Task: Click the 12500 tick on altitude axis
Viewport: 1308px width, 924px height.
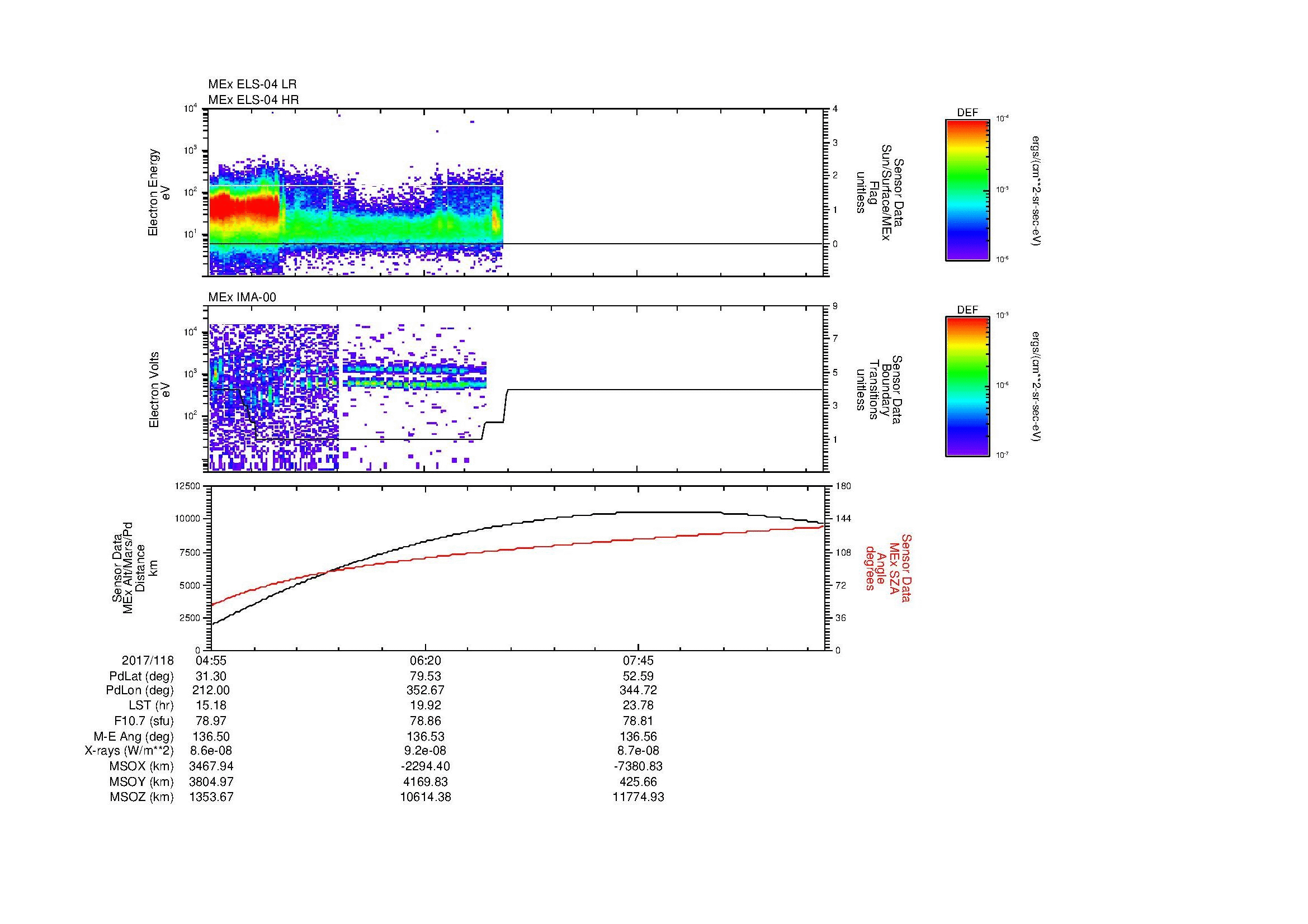Action: tap(188, 486)
